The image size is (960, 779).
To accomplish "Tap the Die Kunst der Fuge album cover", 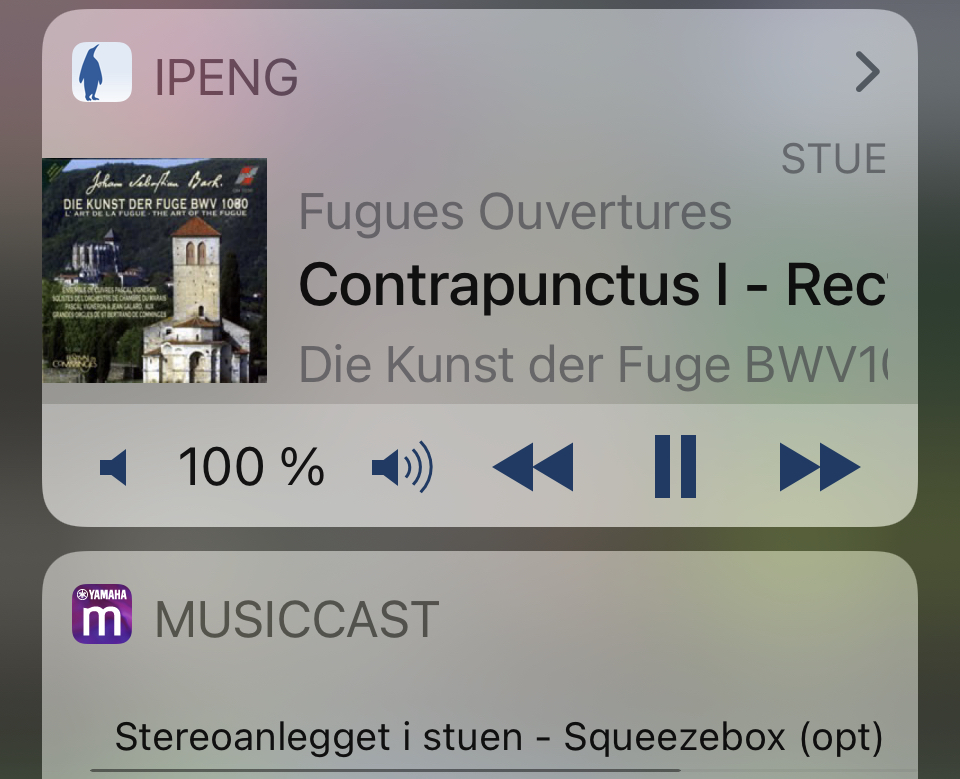I will (x=154, y=271).
